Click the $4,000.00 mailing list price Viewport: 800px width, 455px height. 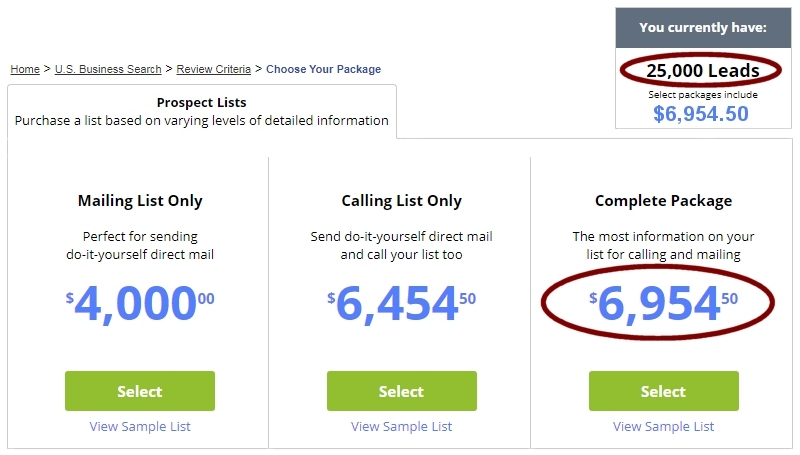(x=140, y=304)
